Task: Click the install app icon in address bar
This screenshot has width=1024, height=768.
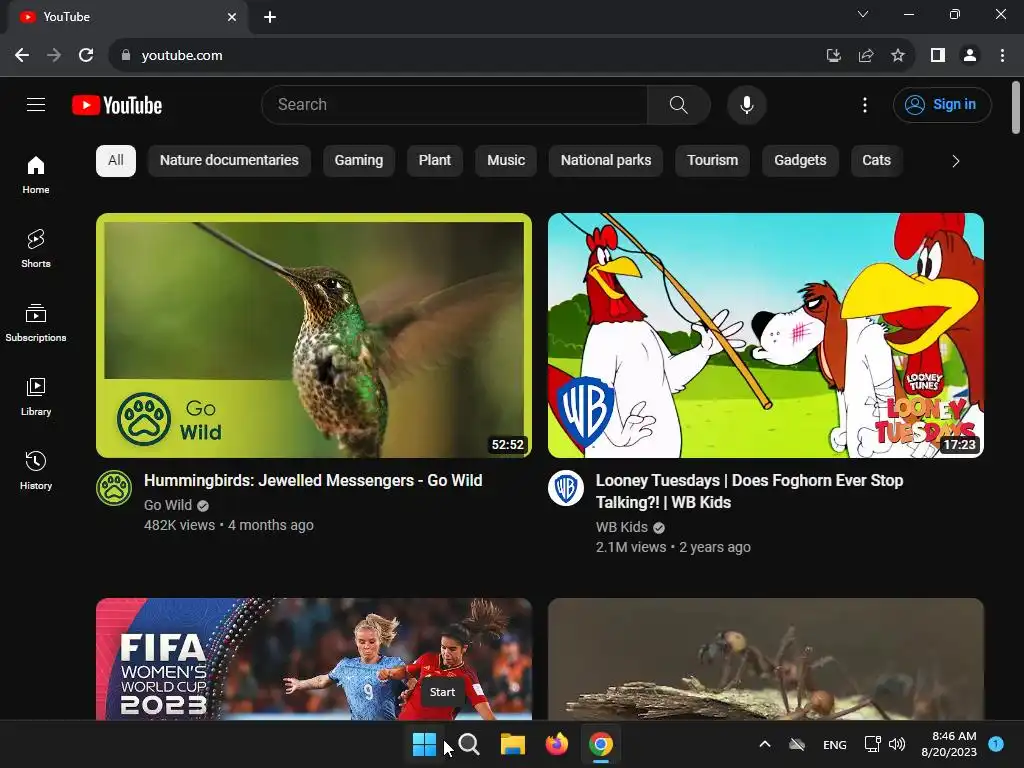Action: coord(833,56)
